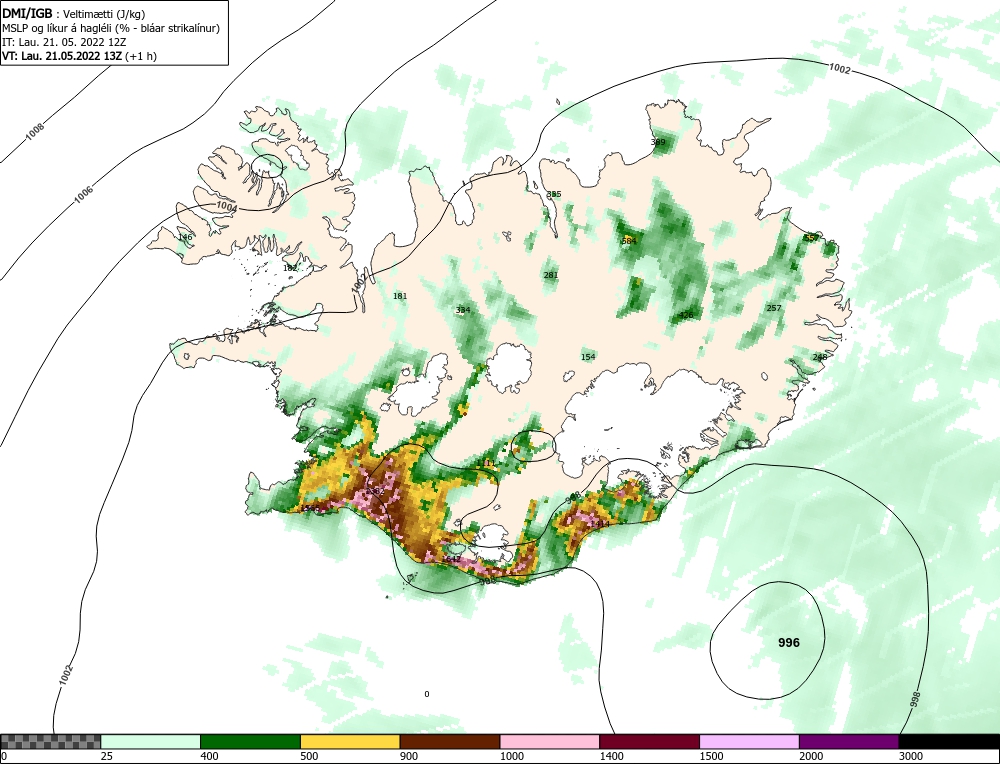Select the light mint 25–400 legend swatch
1000x764 pixels.
pyautogui.click(x=151, y=741)
